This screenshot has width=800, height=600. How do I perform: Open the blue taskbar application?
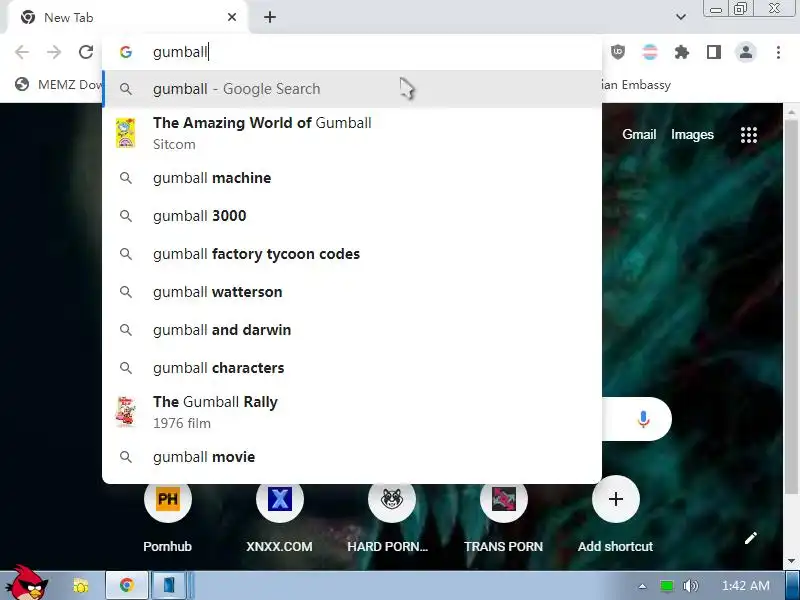coord(170,585)
